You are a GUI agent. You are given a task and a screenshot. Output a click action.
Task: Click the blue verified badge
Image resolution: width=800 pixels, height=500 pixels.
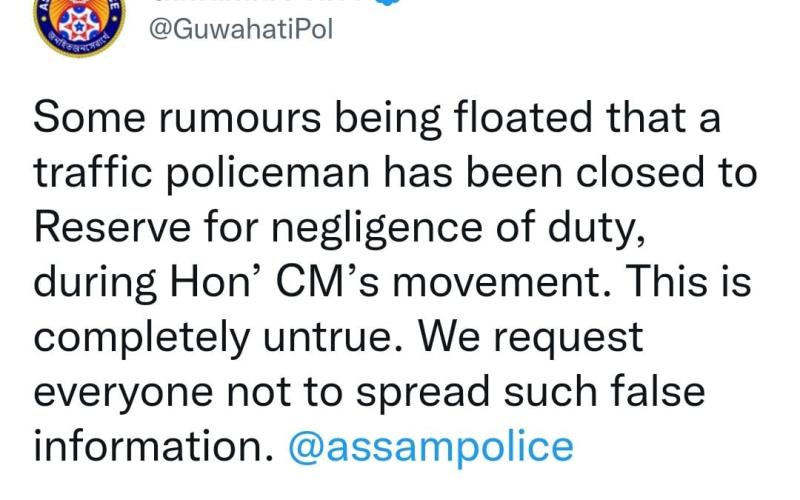[x=388, y=2]
